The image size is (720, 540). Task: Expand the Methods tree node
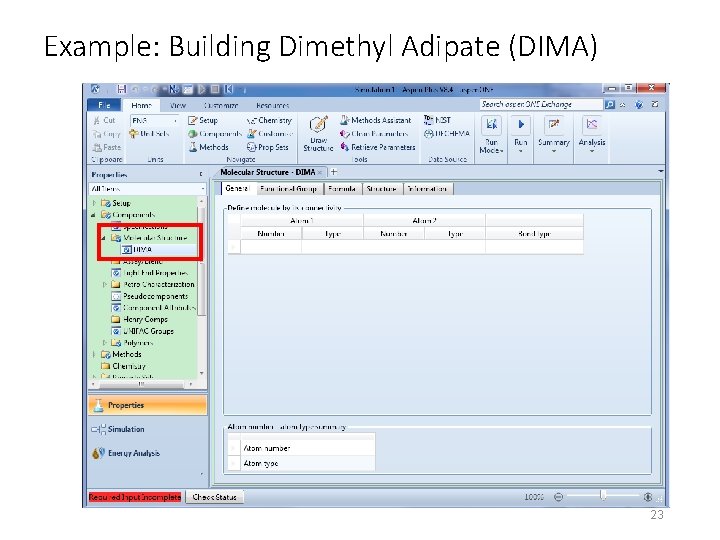tap(94, 354)
